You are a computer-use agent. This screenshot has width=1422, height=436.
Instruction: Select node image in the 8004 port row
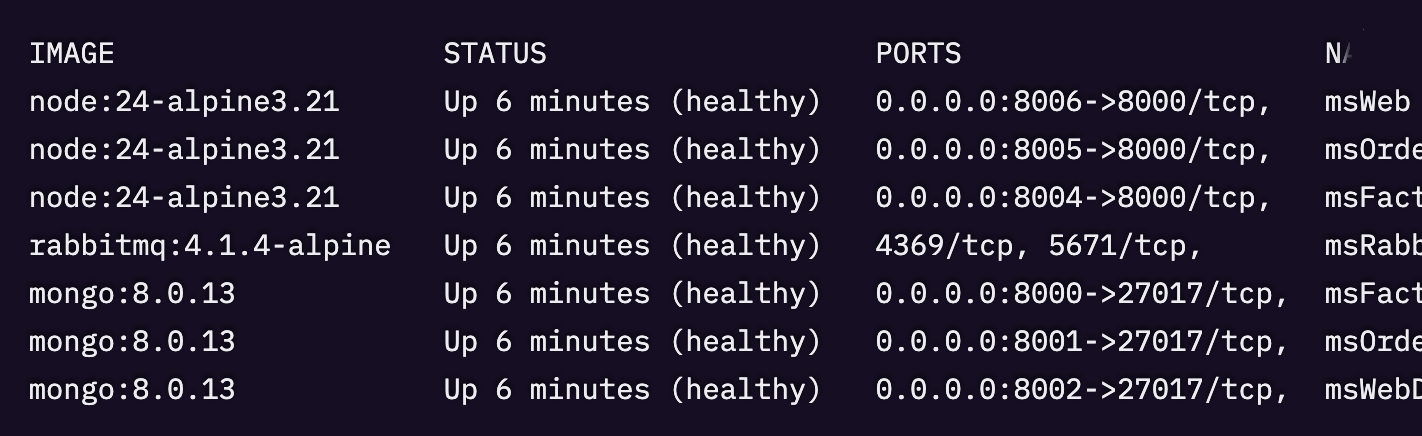[x=184, y=197]
